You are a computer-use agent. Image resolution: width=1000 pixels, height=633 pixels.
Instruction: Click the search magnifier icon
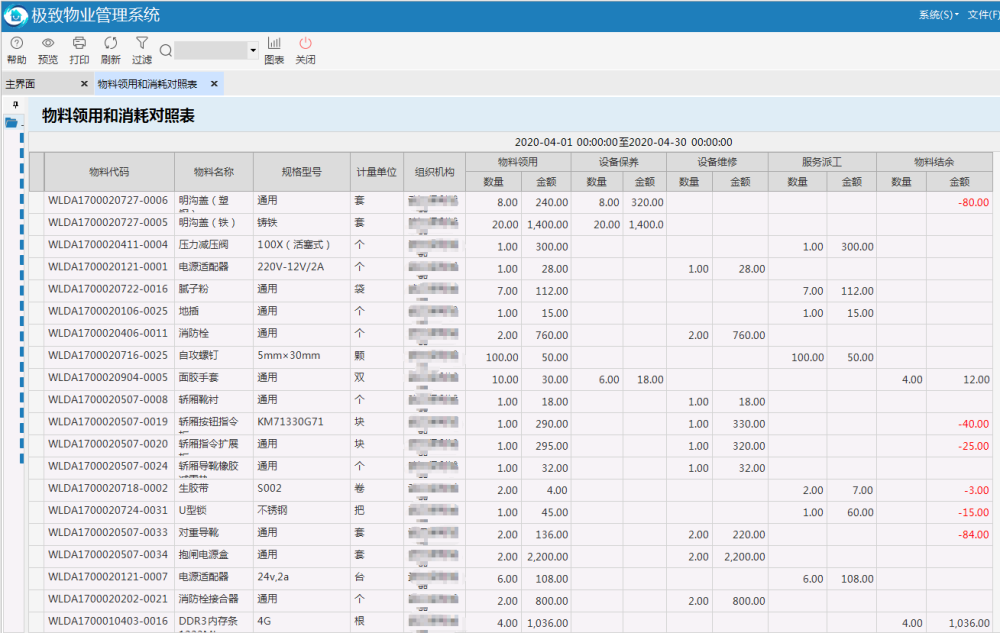coord(166,50)
